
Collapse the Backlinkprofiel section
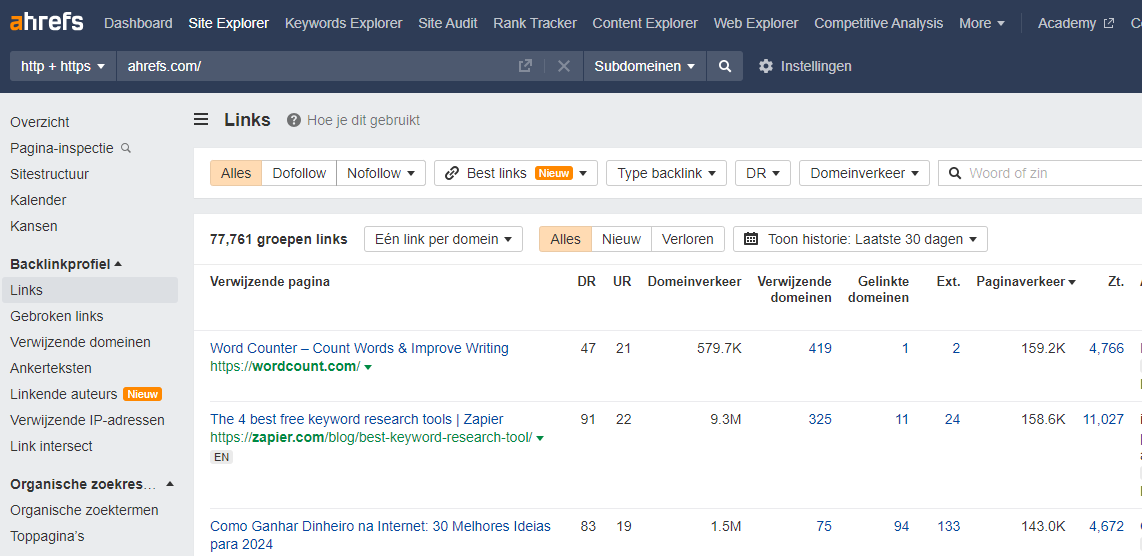point(66,264)
